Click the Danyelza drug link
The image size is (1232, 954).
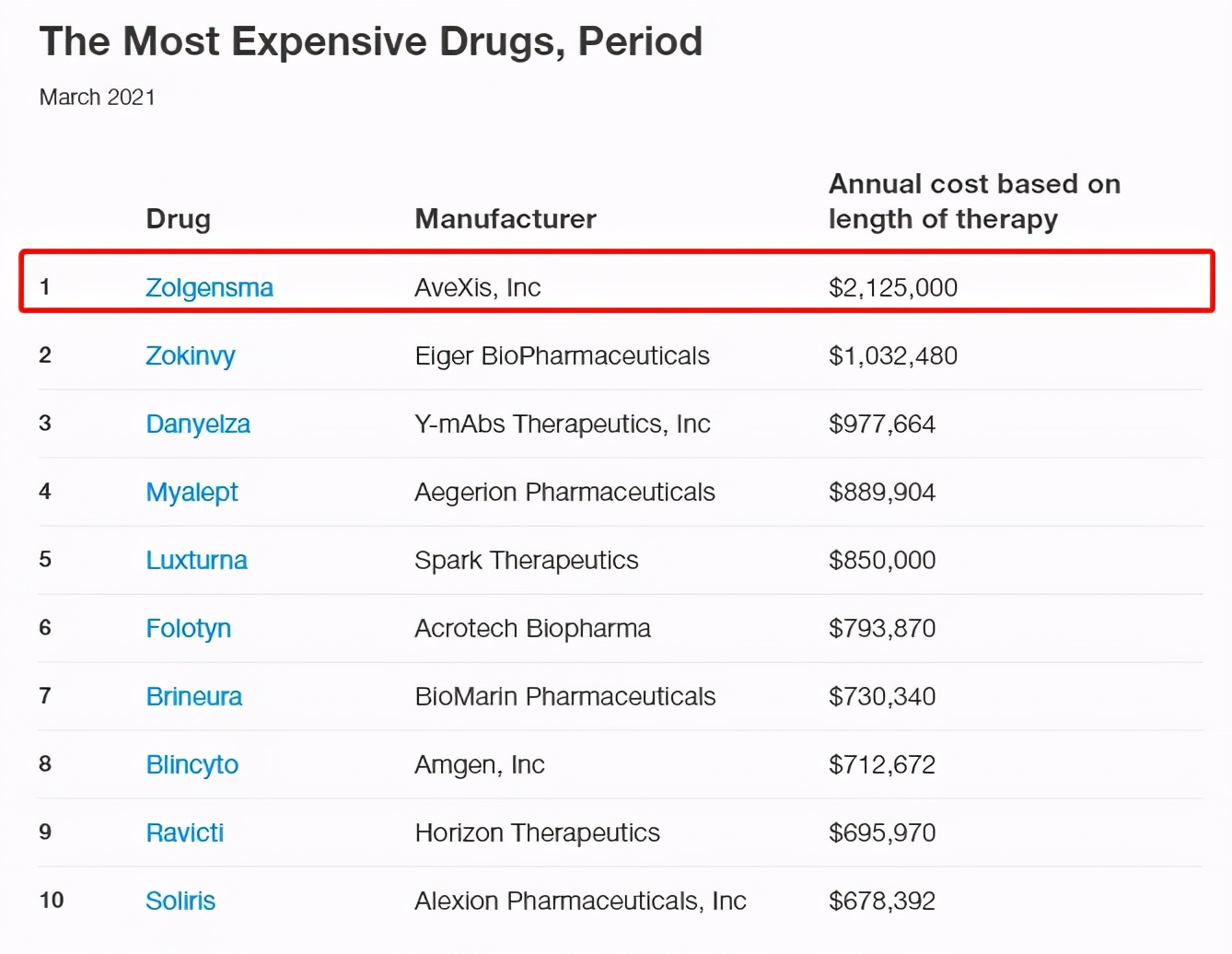point(198,425)
